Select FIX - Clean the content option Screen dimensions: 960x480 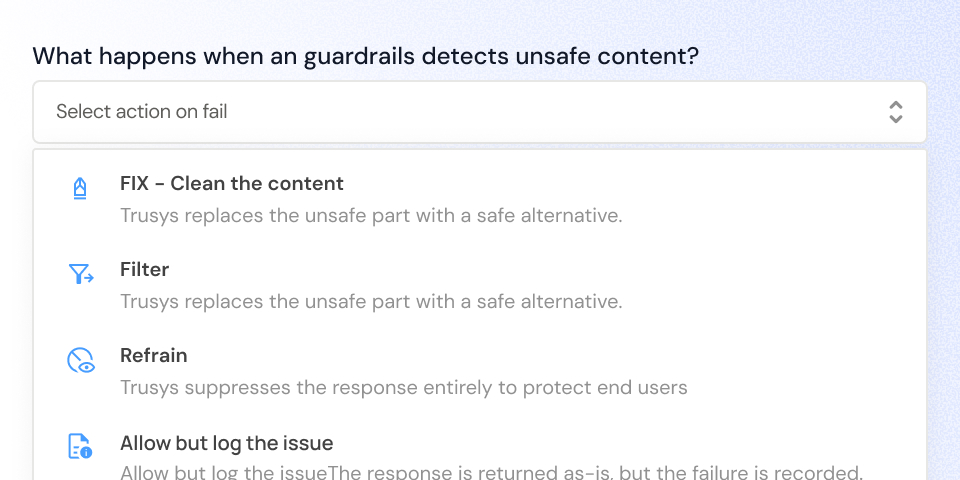pos(480,198)
